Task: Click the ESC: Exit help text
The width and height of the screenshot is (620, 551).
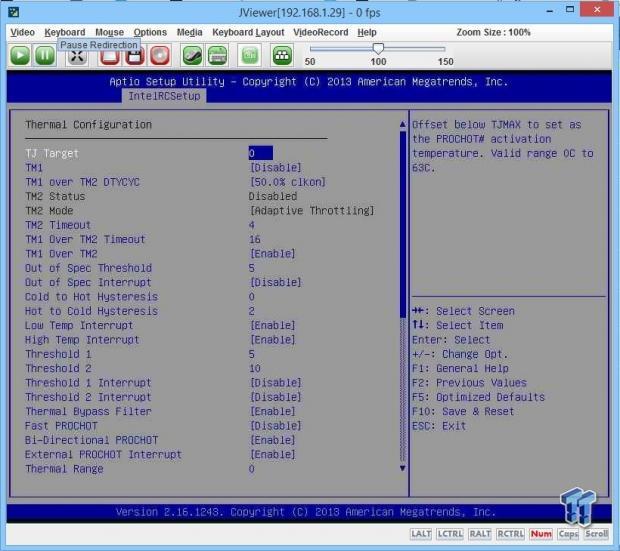Action: (x=439, y=426)
